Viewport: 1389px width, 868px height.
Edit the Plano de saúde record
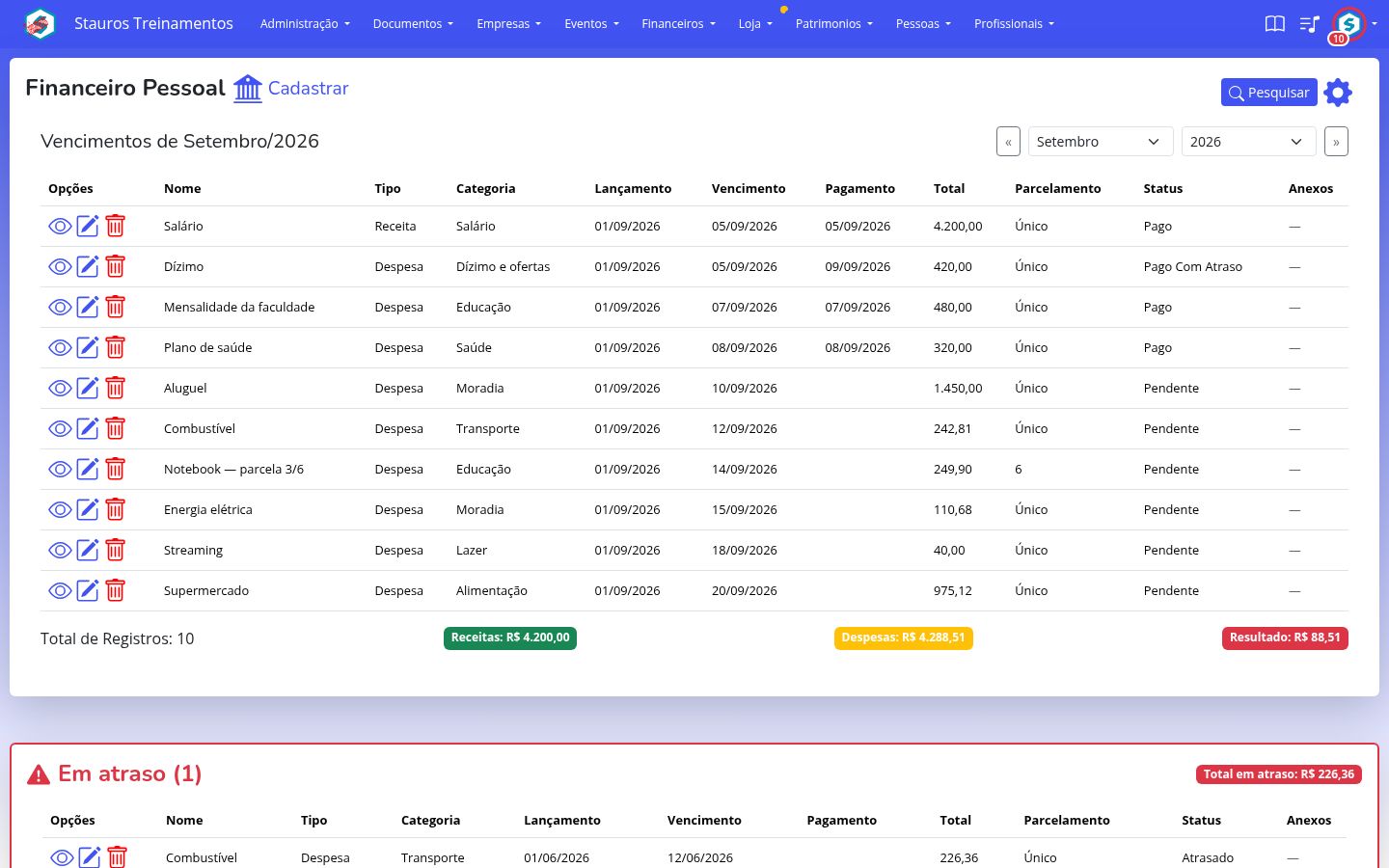click(x=88, y=347)
